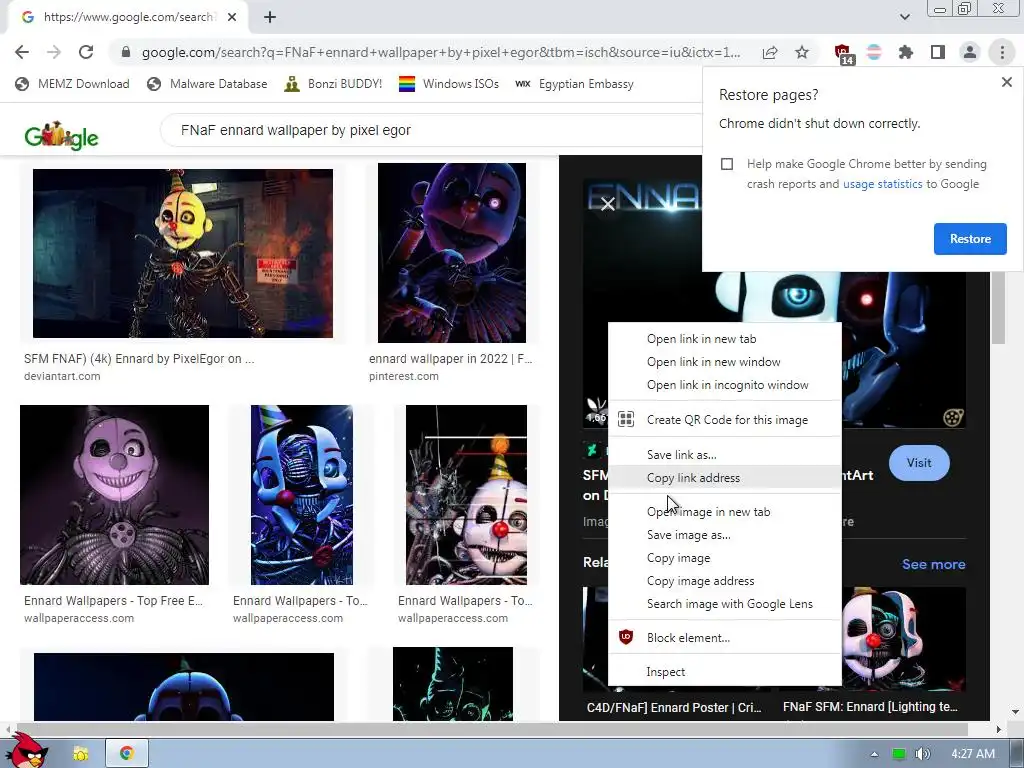Screen dimensions: 1024x768
Task: Open the file explorer taskbar icon
Action: point(81,754)
